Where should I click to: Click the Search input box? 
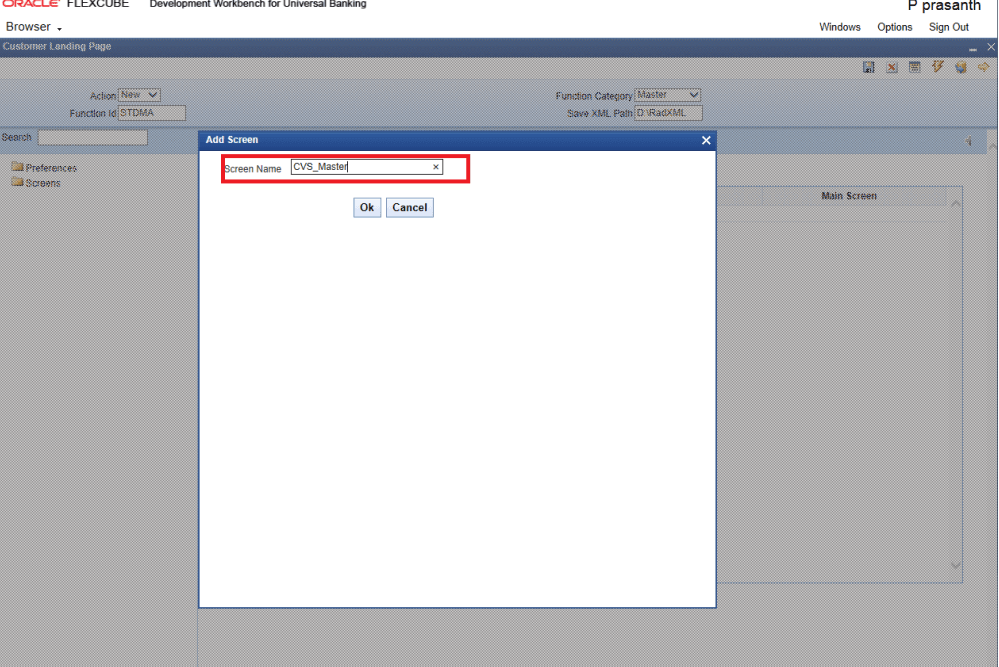point(92,137)
